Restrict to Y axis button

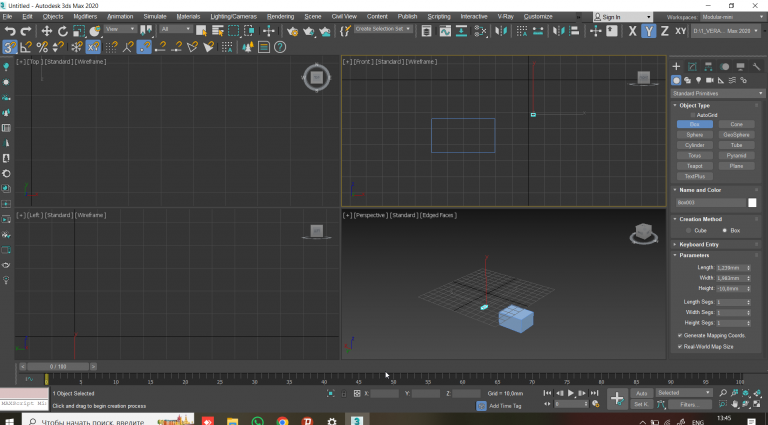[x=648, y=31]
